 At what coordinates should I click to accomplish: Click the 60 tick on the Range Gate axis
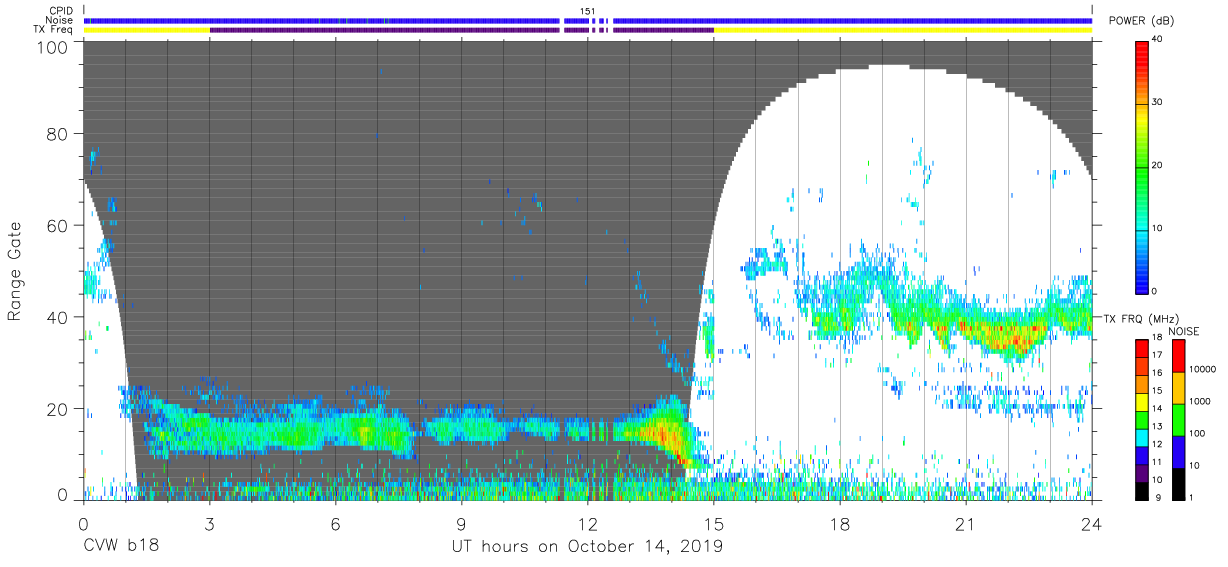pyautogui.click(x=57, y=226)
